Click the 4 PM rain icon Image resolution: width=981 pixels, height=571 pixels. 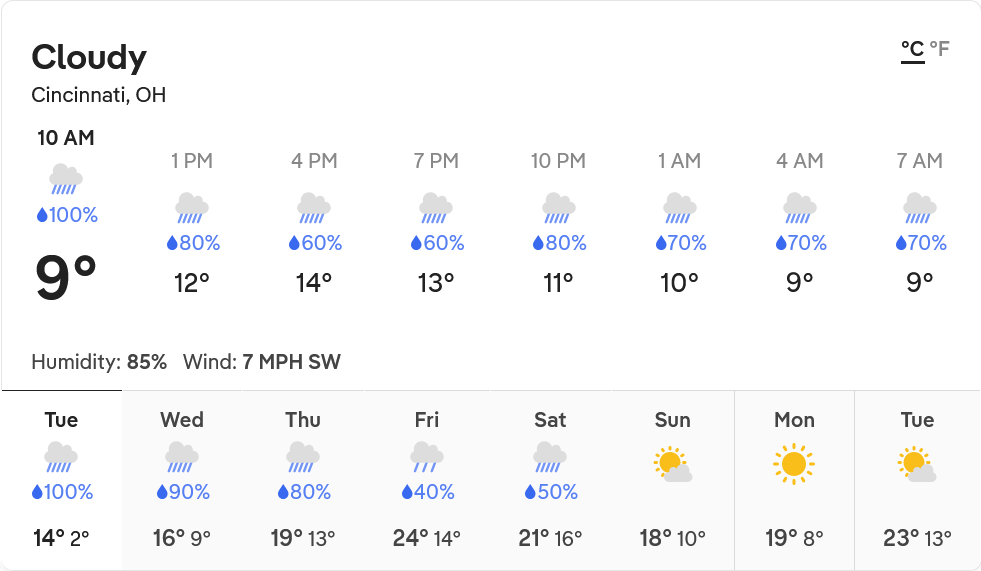314,208
